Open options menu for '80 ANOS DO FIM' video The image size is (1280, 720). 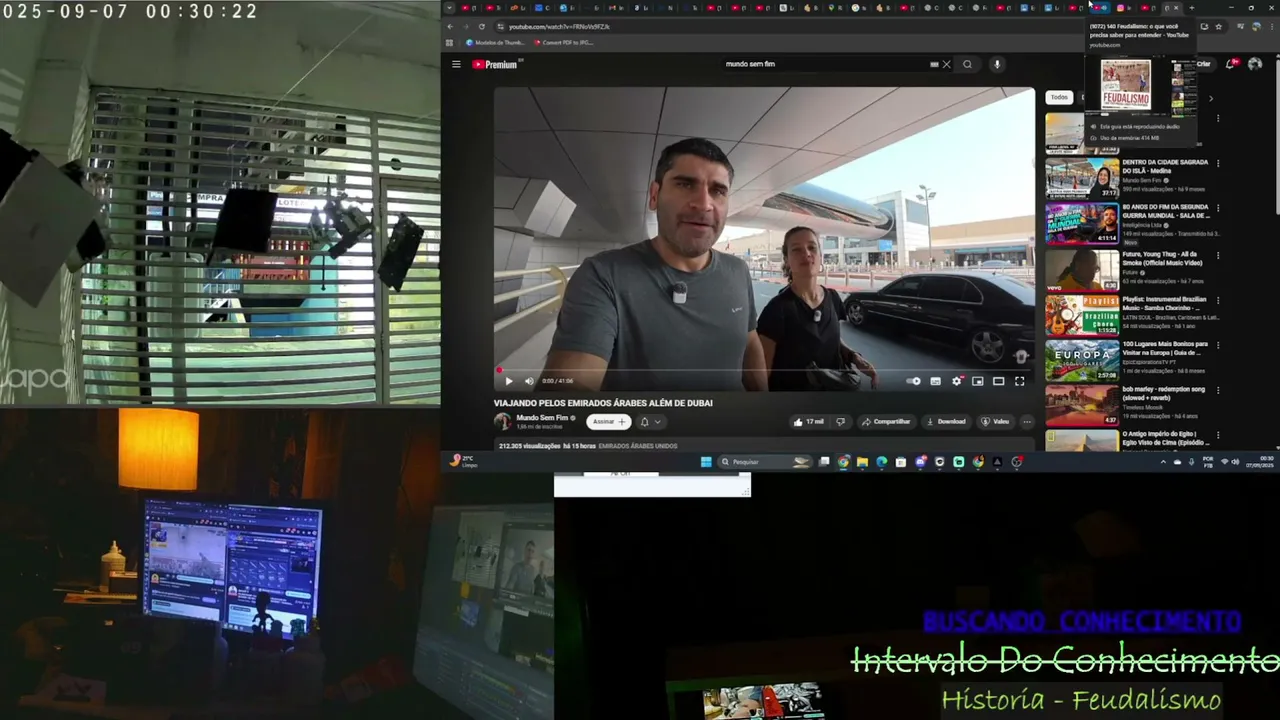1218,208
